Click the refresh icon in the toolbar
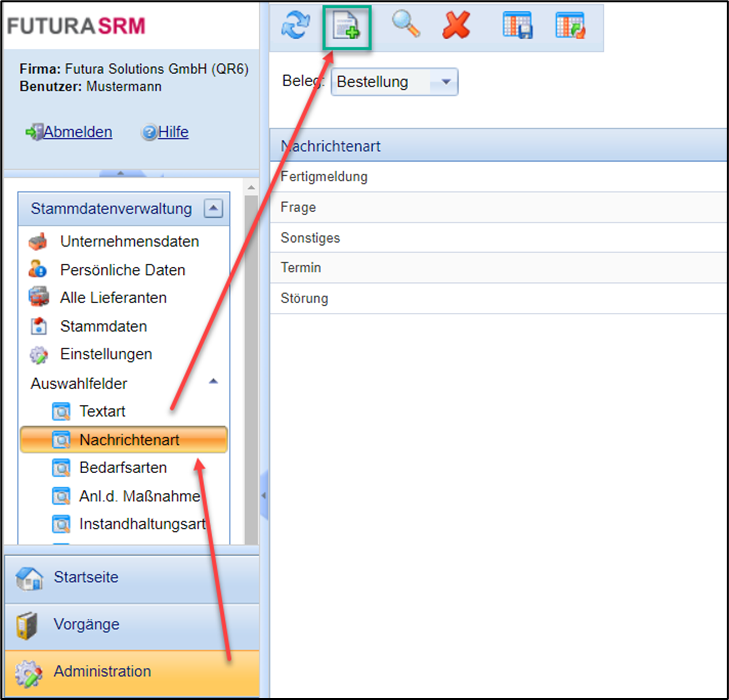This screenshot has width=729, height=700. tap(295, 26)
